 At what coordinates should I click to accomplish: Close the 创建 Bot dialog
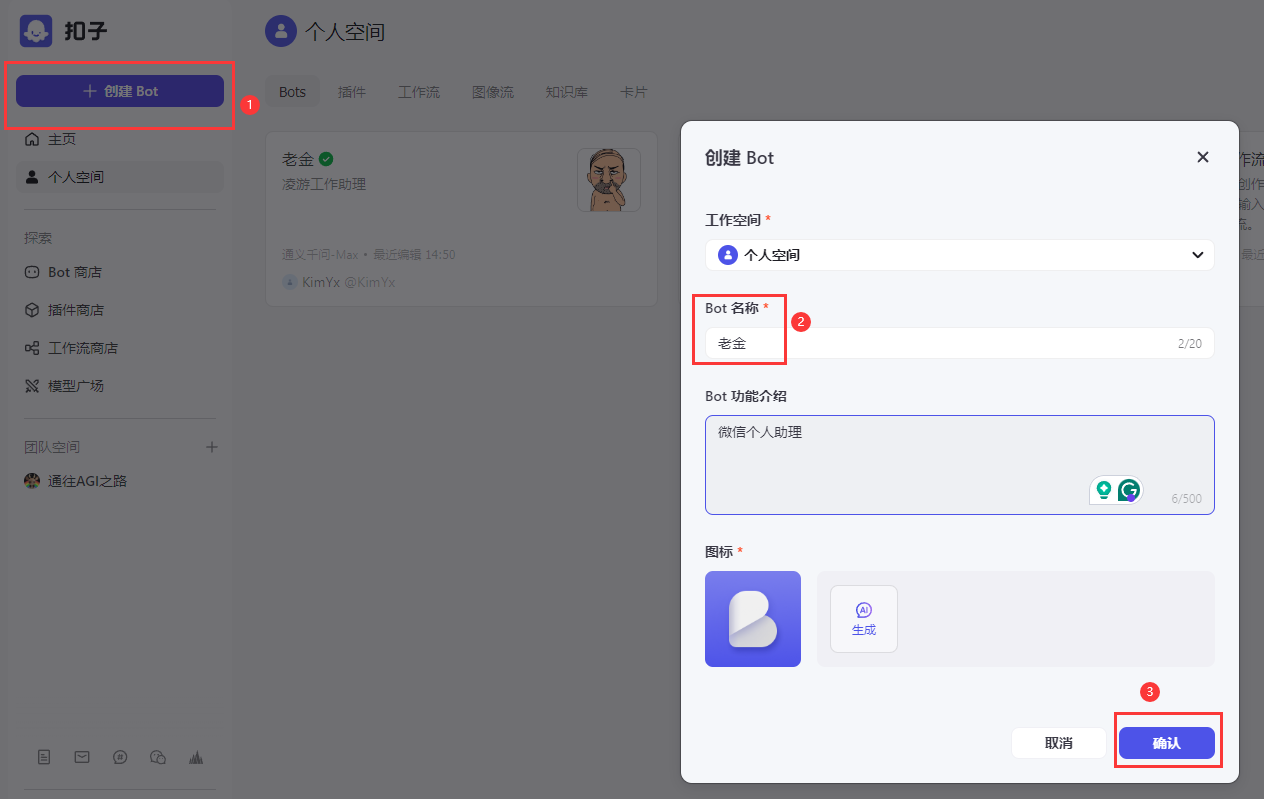click(1203, 157)
